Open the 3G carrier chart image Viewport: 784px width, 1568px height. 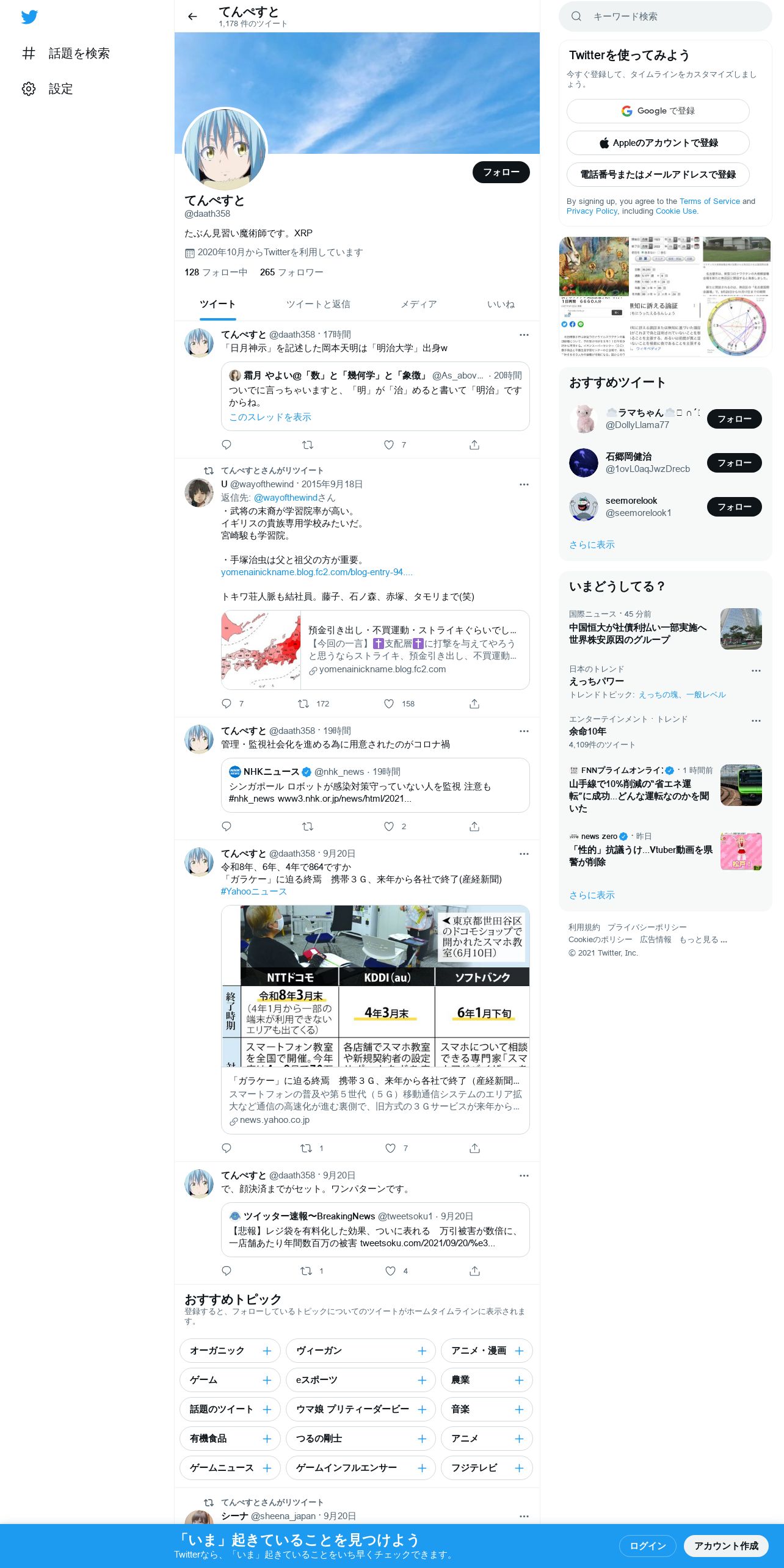[x=375, y=986]
